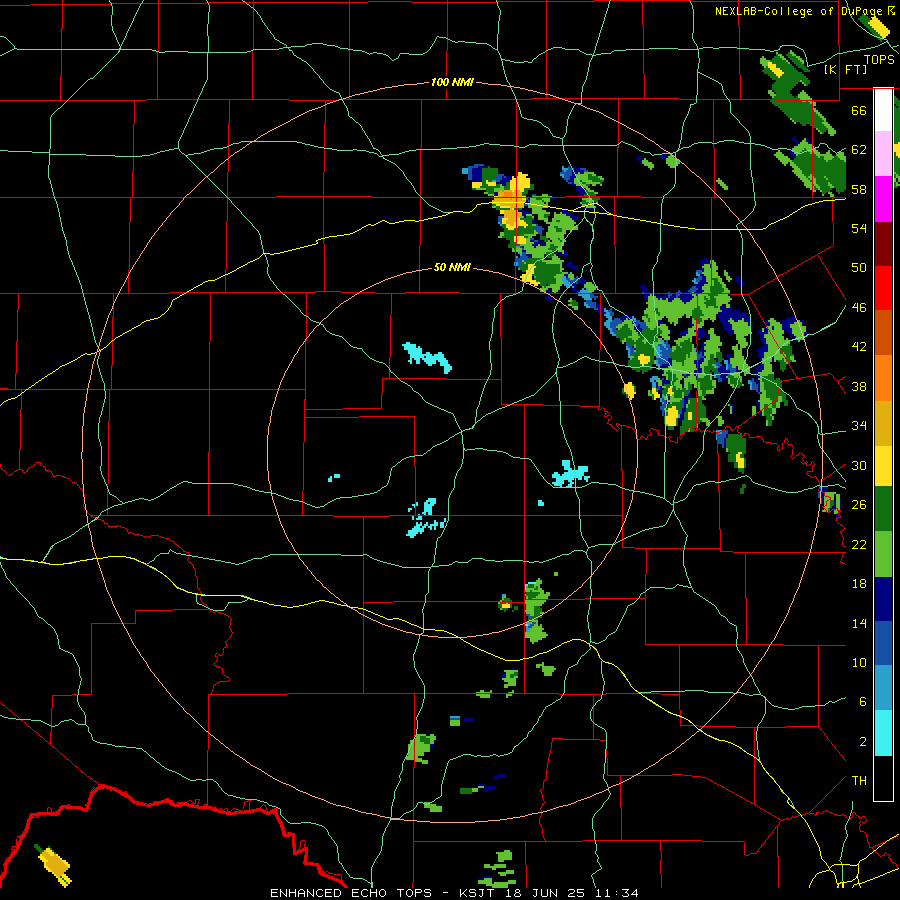This screenshot has width=900, height=900.
Task: Click the TOPS legend heading
Action: (x=879, y=59)
